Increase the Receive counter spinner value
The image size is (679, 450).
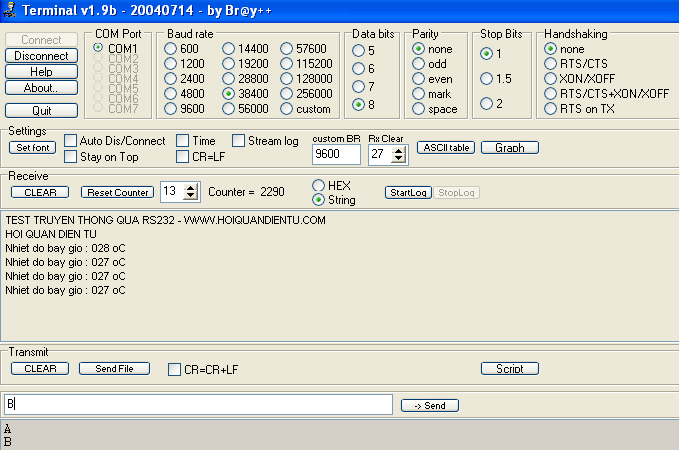[x=191, y=188]
